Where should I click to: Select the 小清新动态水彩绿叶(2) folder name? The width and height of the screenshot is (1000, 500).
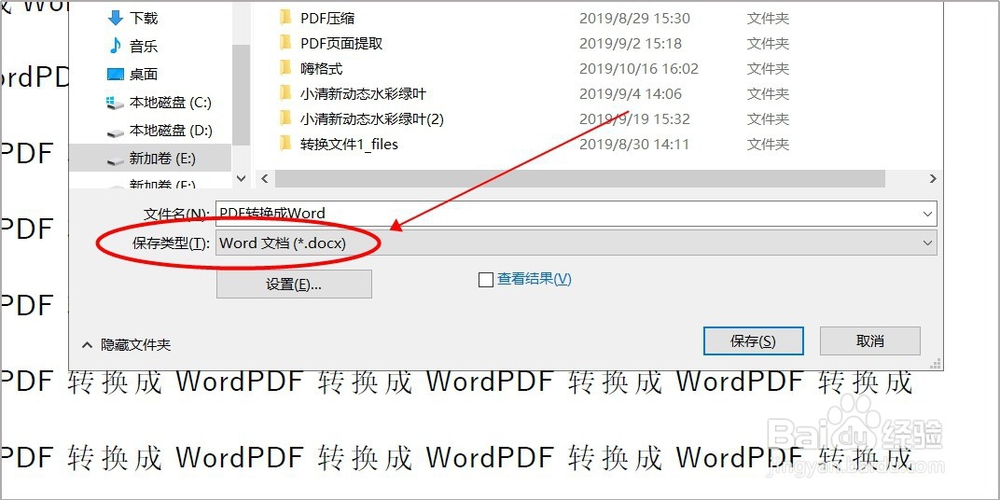[372, 119]
